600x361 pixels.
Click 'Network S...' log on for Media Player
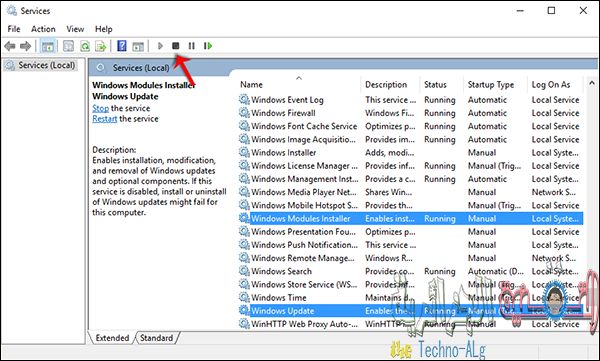coord(554,192)
